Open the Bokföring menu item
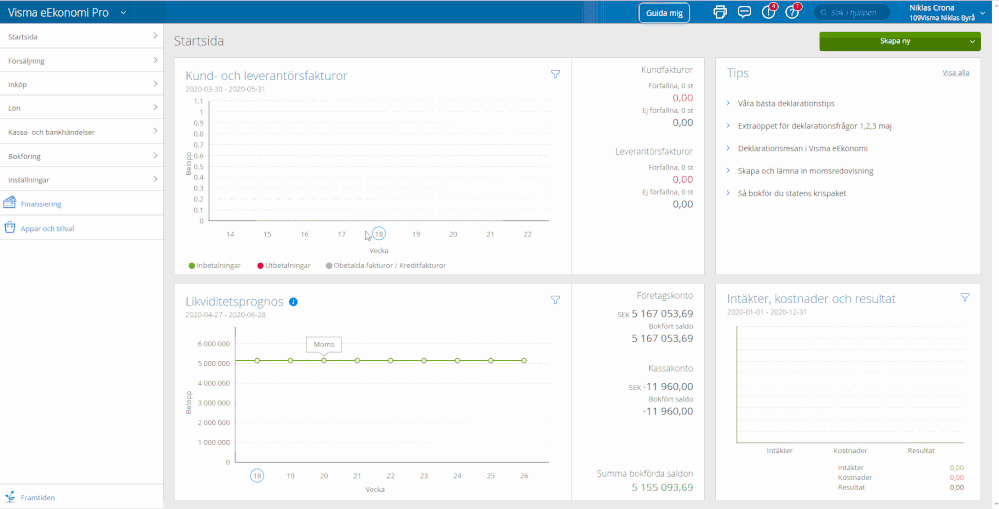 tap(81, 156)
